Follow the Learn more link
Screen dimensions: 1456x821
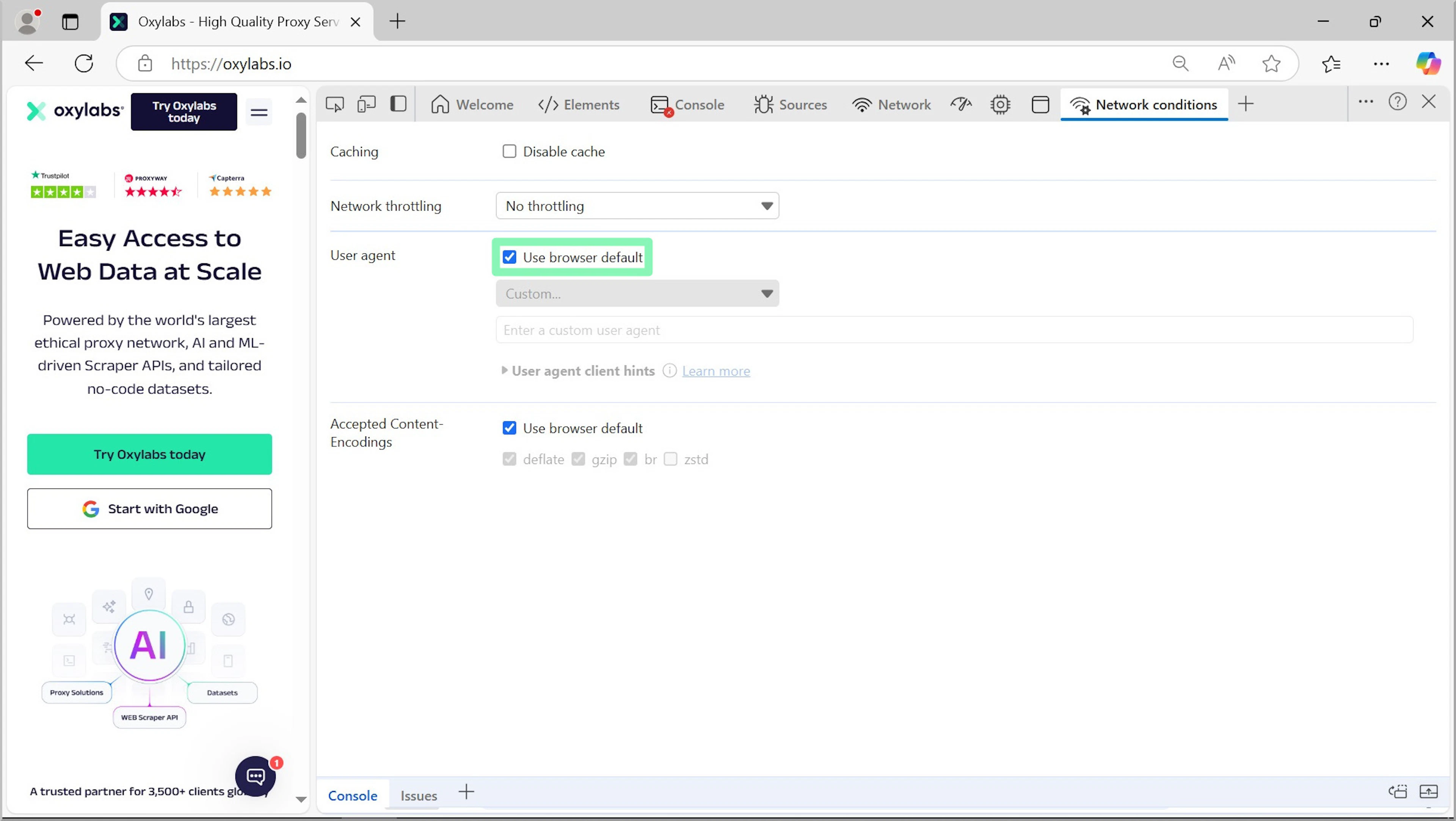pyautogui.click(x=716, y=371)
